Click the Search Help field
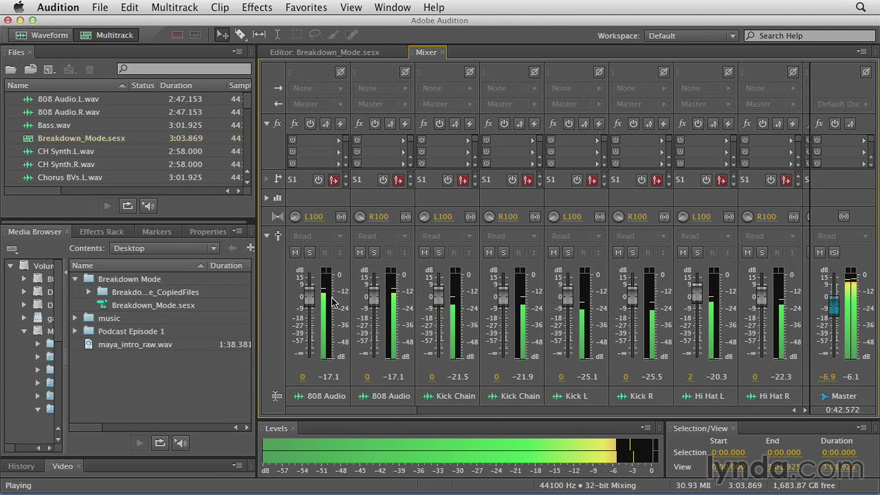Viewport: 880px width, 495px height. (x=809, y=35)
